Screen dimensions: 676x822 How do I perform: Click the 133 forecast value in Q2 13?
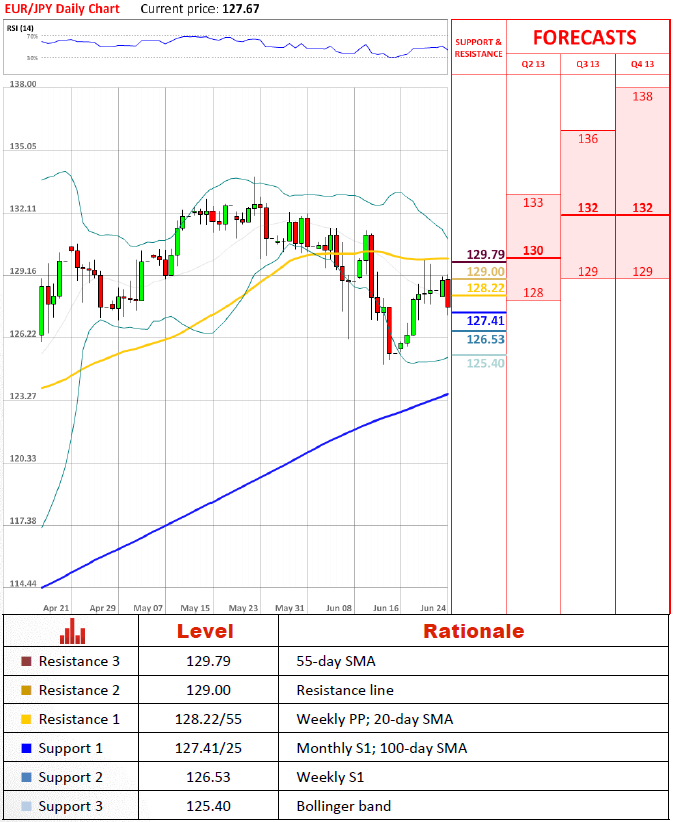(533, 203)
